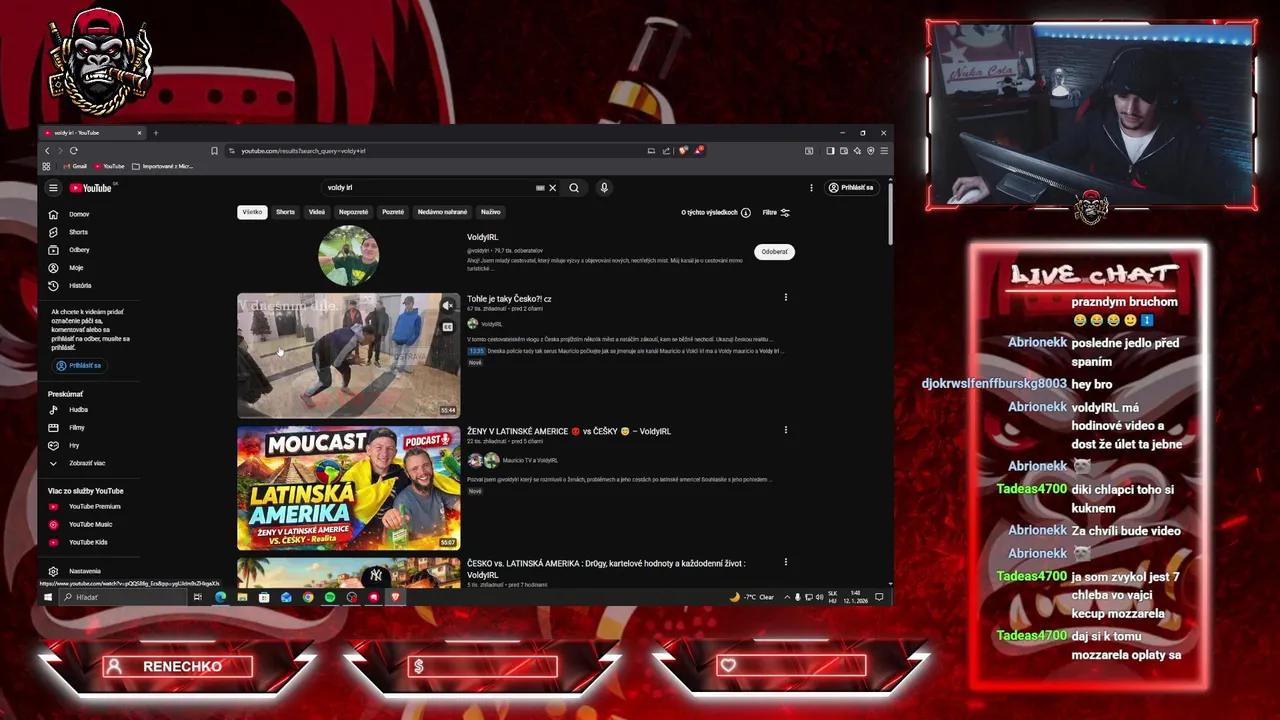
Task: Select the Pozreté filter chip
Action: tap(393, 212)
